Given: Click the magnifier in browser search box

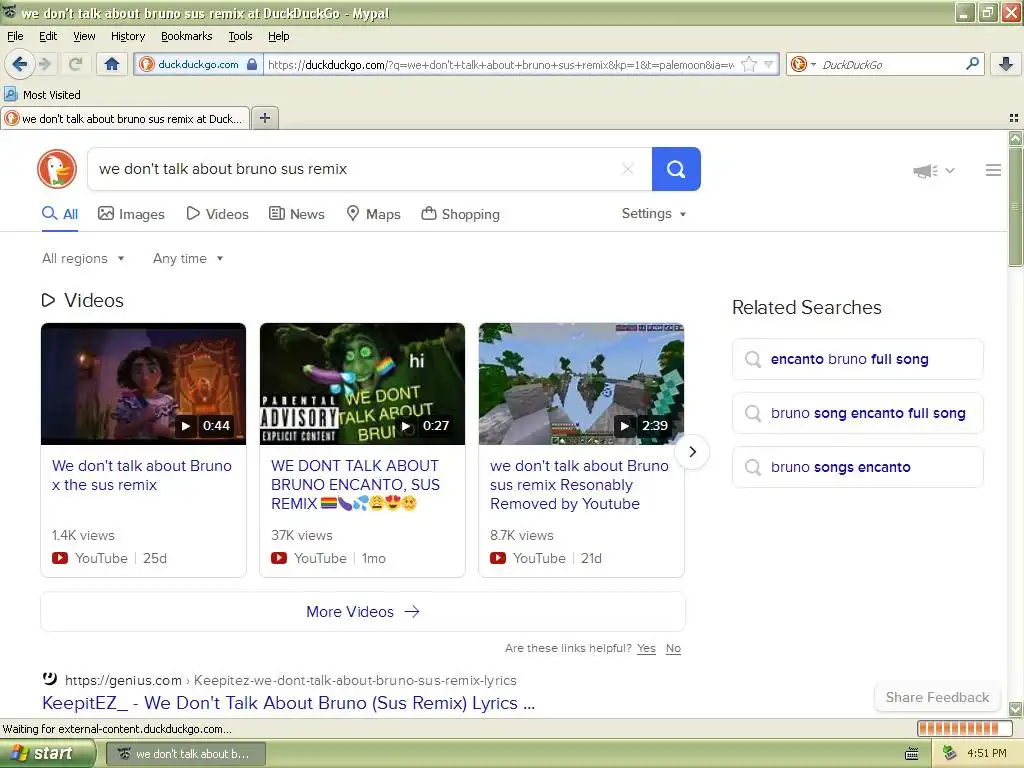Looking at the screenshot, I should pyautogui.click(x=972, y=64).
